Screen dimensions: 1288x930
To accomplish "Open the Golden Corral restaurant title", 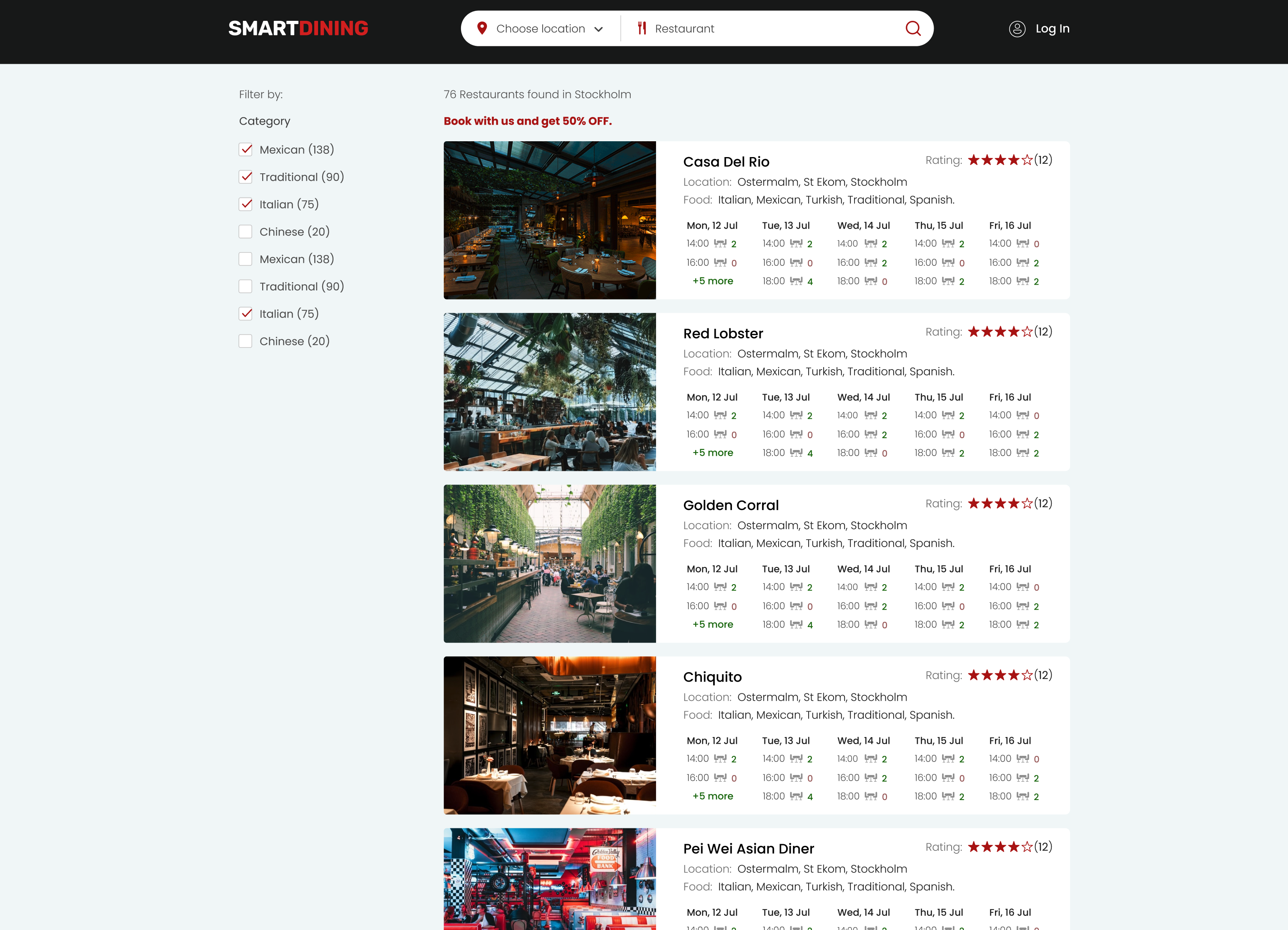I will pos(731,505).
